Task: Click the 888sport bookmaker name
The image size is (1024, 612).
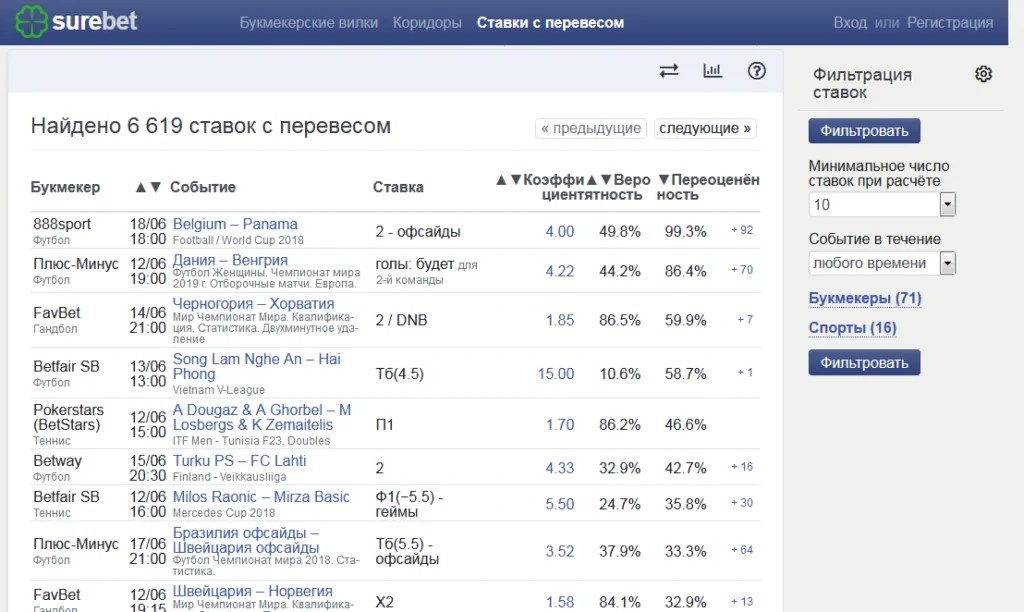Action: pyautogui.click(x=62, y=224)
